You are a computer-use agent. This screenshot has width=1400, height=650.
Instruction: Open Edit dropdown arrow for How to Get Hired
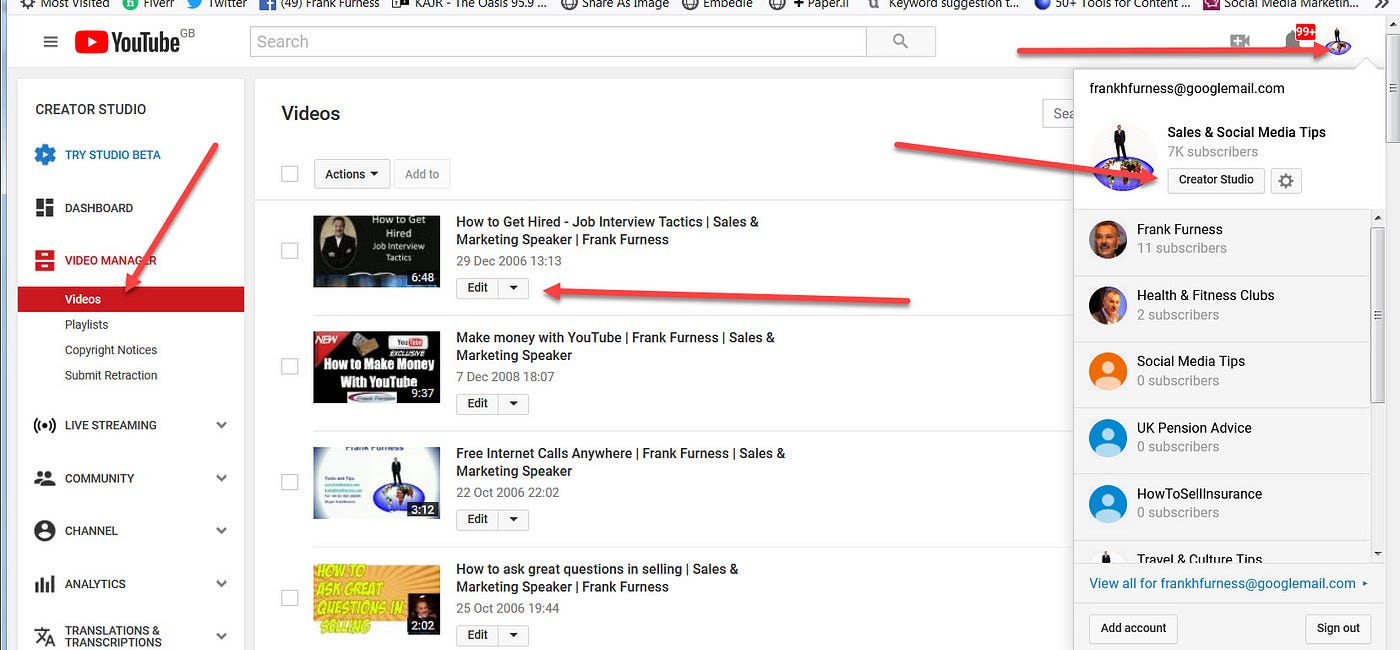(x=514, y=288)
